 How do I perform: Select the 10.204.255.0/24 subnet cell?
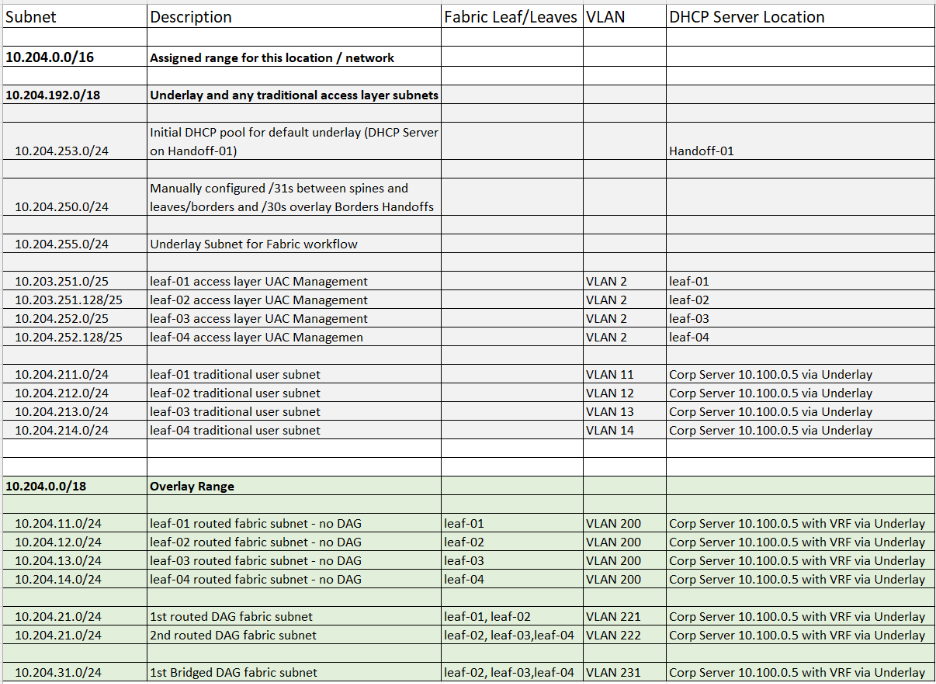[75, 244]
